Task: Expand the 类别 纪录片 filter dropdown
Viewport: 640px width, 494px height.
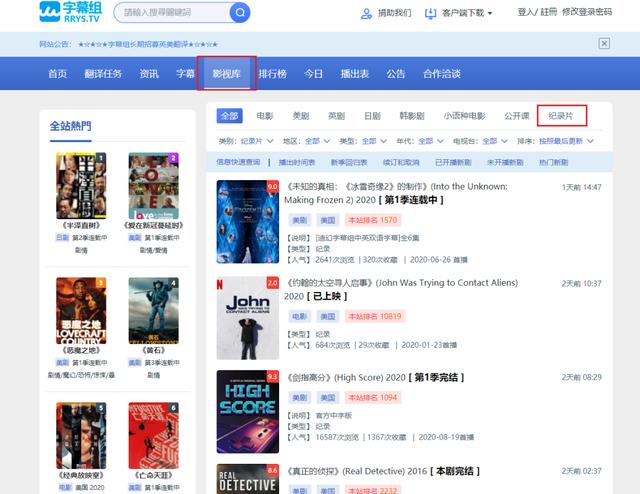Action: (x=257, y=141)
